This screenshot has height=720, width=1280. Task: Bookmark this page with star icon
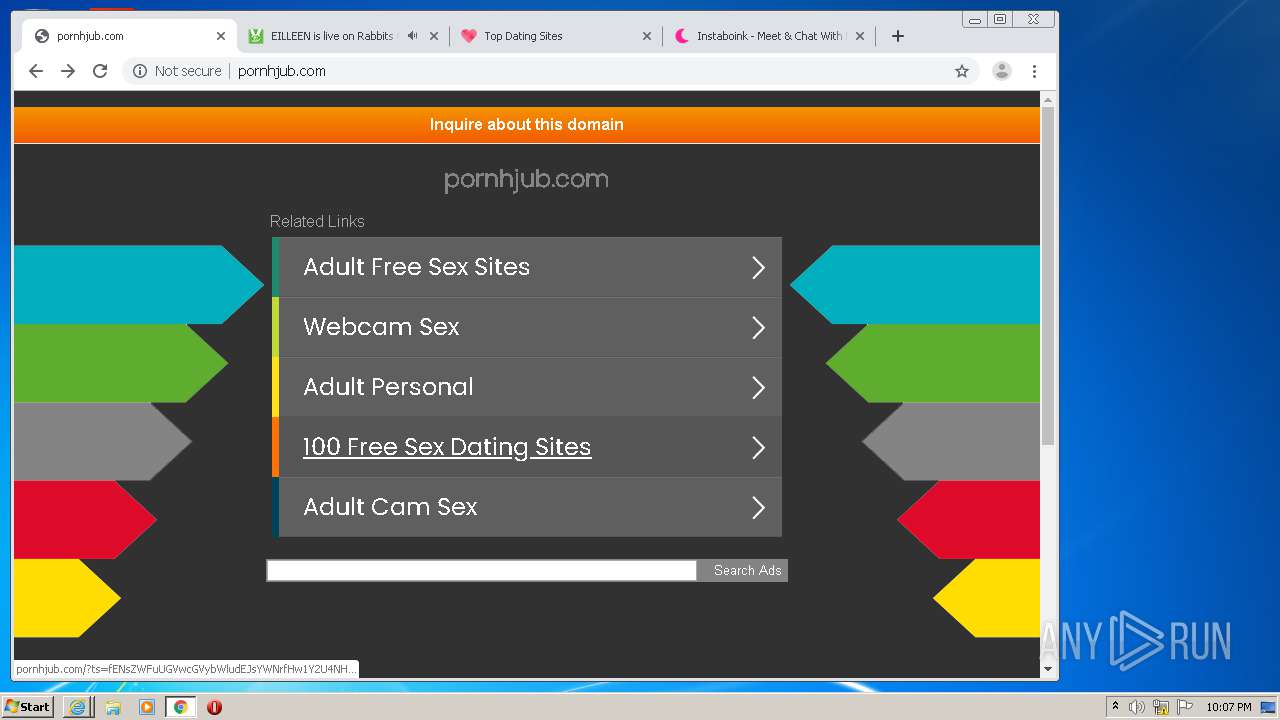(x=962, y=71)
